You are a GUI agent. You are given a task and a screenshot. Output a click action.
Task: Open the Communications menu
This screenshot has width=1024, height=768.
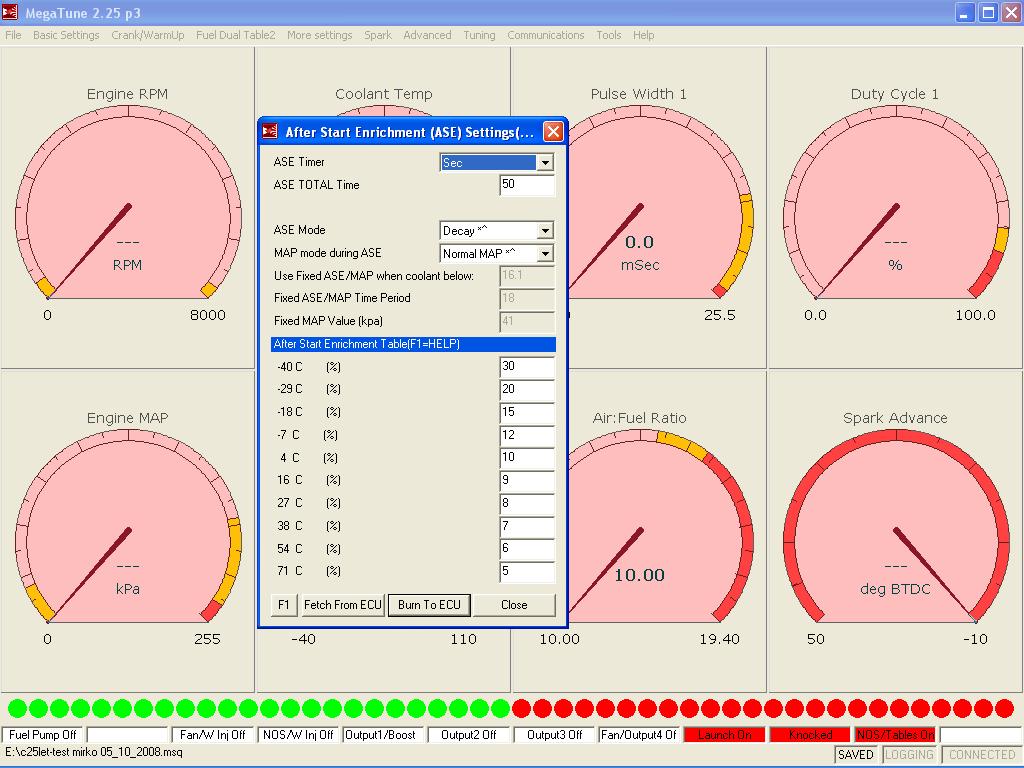pos(545,35)
